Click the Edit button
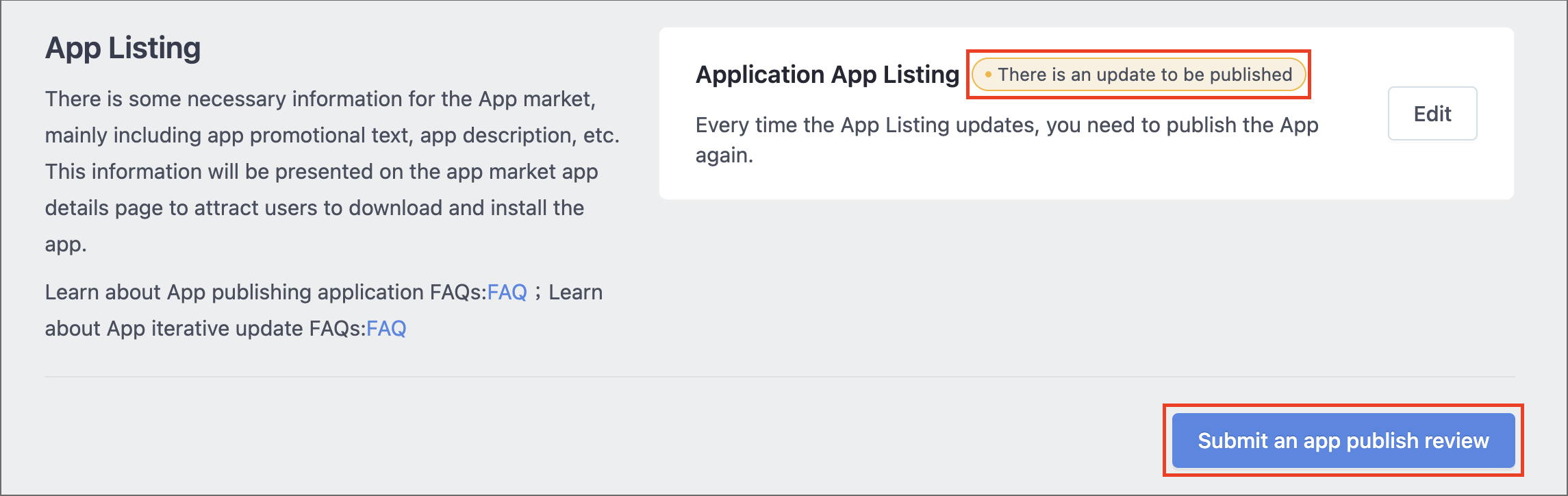1568x496 pixels. tap(1432, 114)
